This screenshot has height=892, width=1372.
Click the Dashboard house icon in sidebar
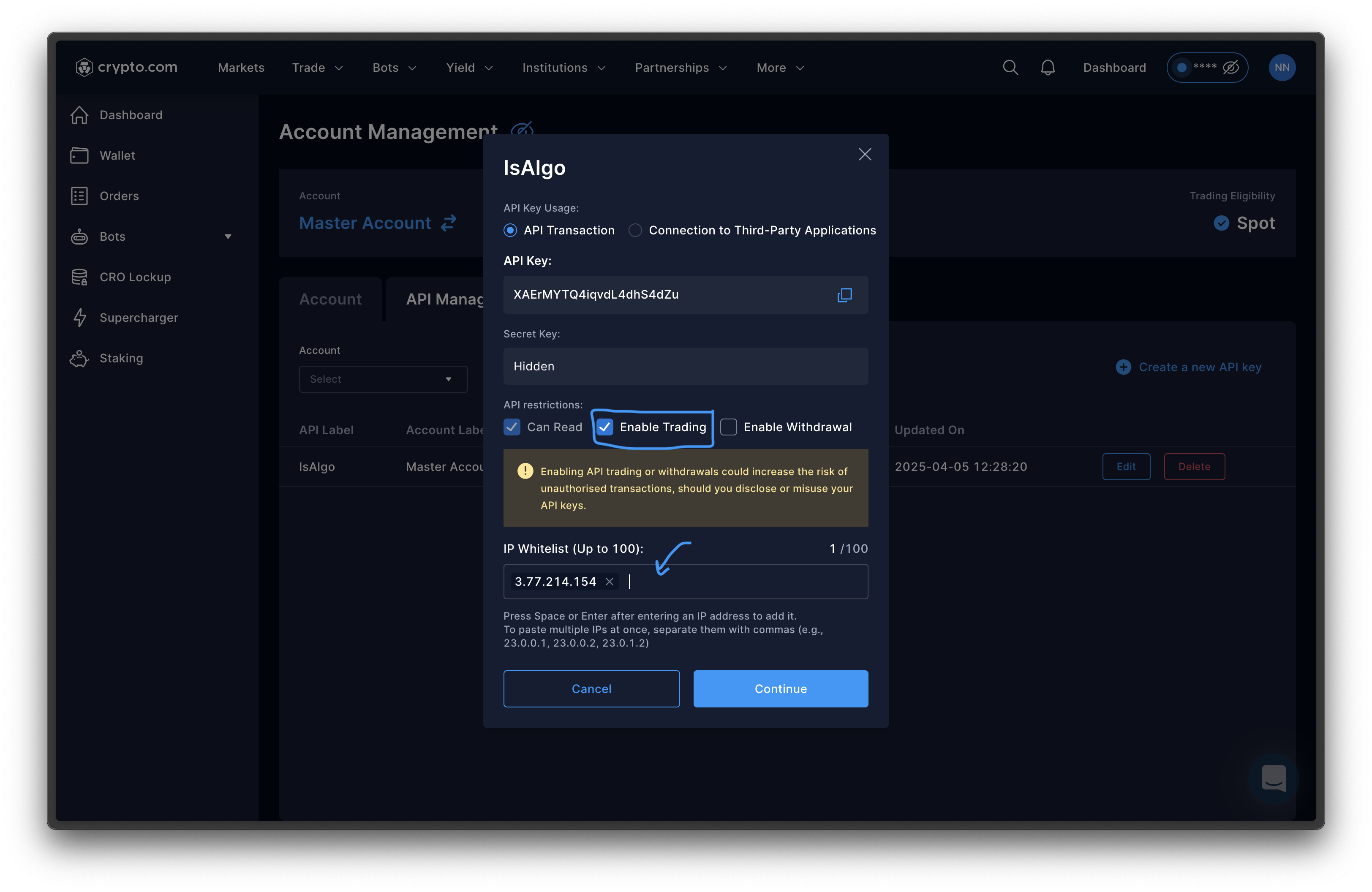[79, 115]
